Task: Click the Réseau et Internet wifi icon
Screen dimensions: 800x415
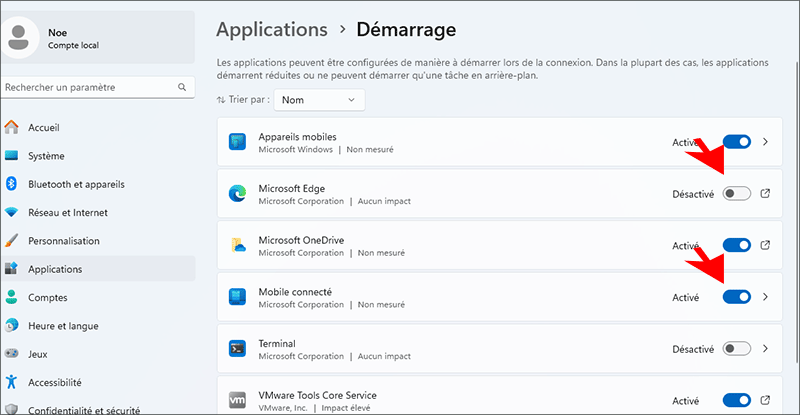Action: [x=11, y=212]
